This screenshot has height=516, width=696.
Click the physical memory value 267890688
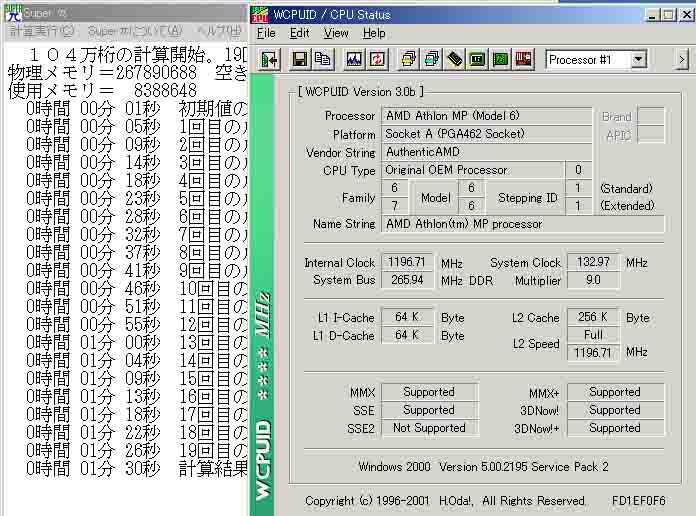point(156,72)
